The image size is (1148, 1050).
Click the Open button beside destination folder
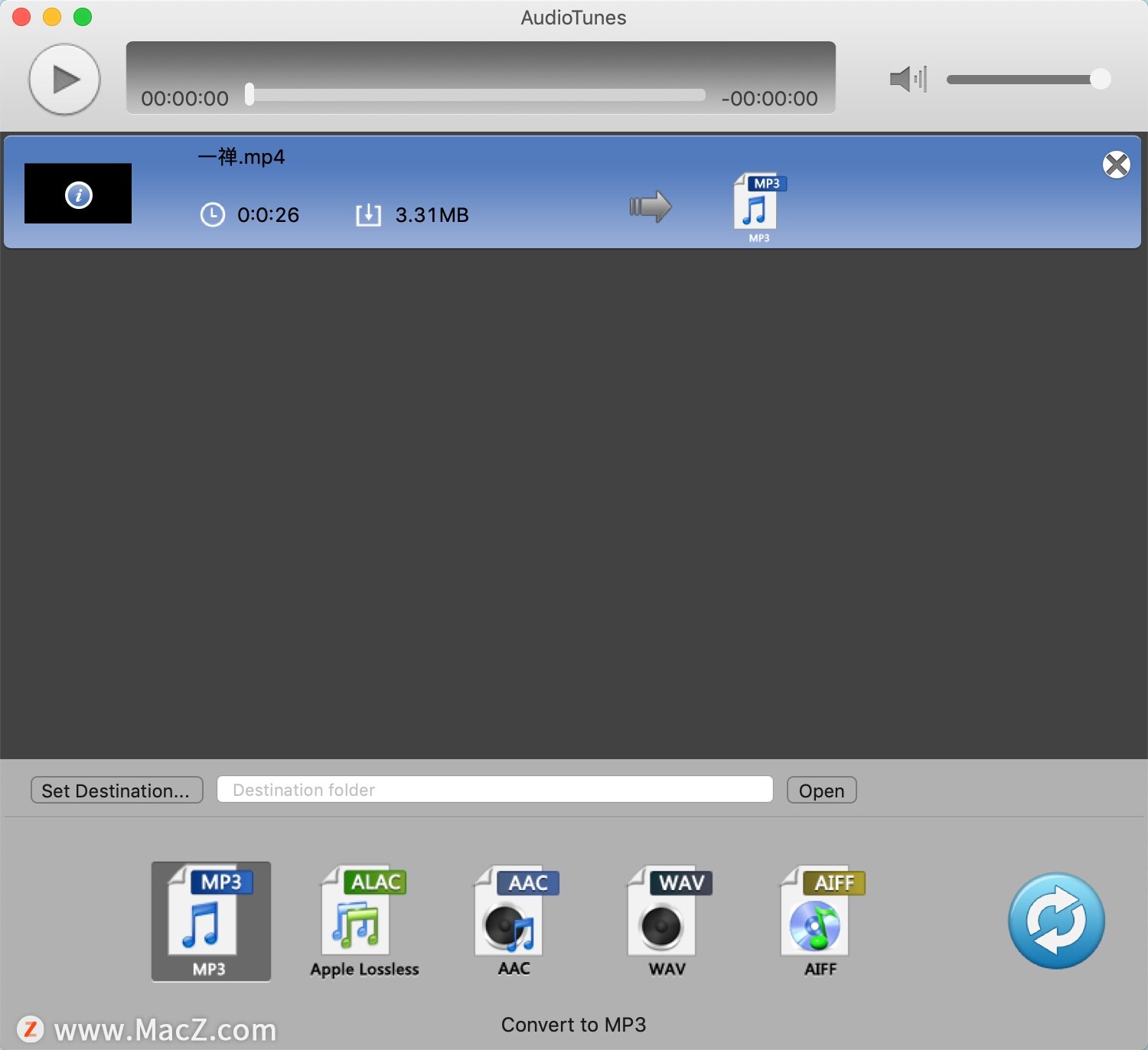(821, 790)
